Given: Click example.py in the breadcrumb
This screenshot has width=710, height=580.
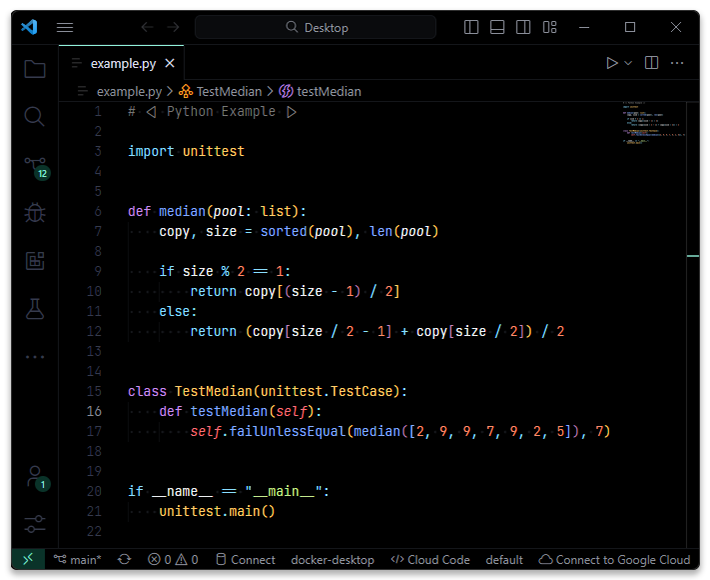Looking at the screenshot, I should (x=129, y=91).
